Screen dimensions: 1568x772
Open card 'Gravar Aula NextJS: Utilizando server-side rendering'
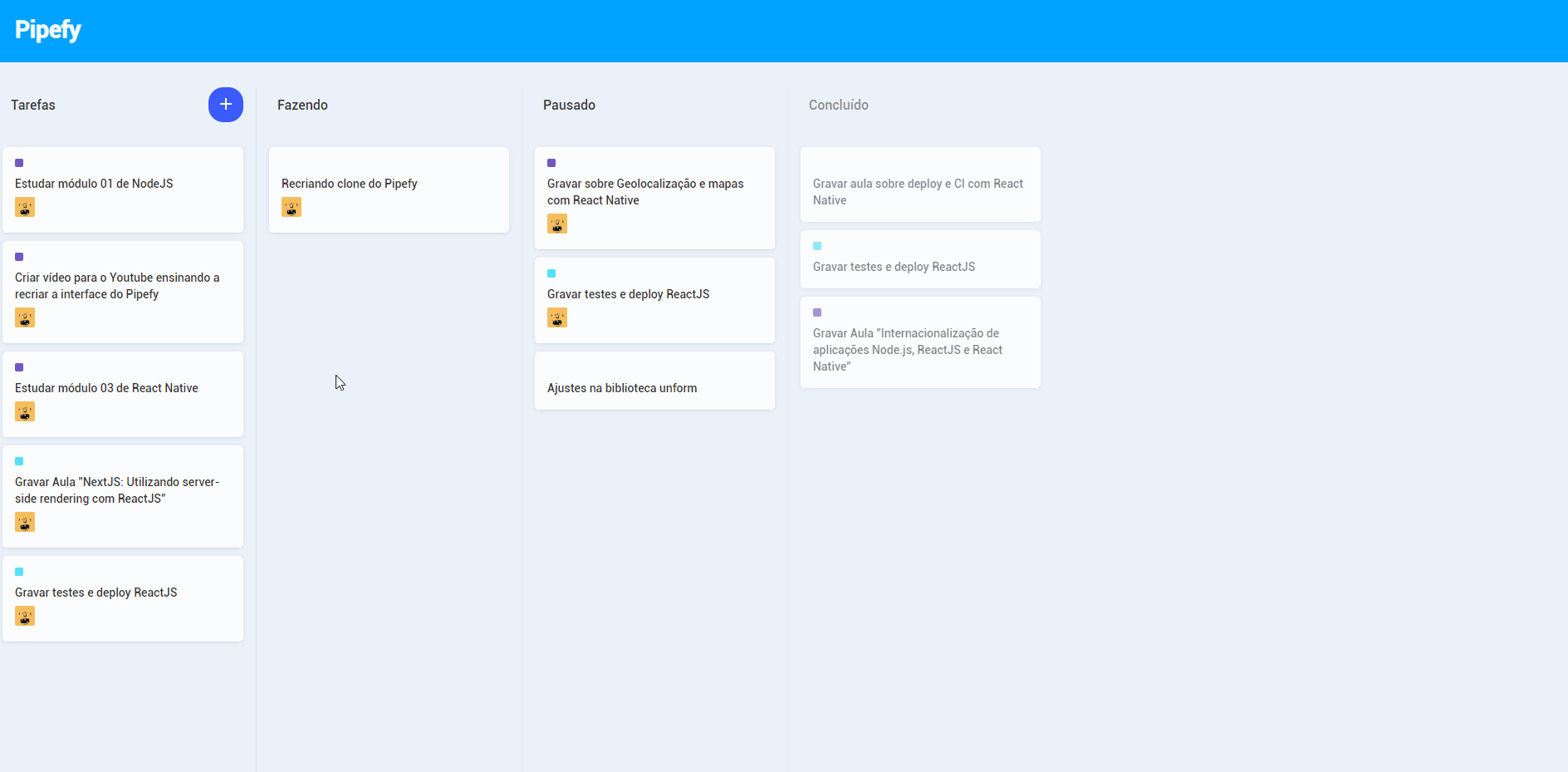pos(123,496)
